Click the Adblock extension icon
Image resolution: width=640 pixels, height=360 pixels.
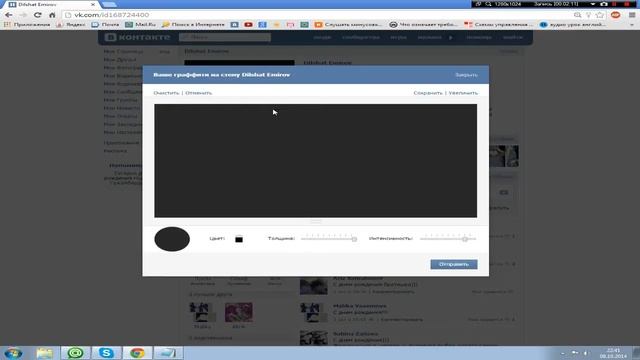615,15
